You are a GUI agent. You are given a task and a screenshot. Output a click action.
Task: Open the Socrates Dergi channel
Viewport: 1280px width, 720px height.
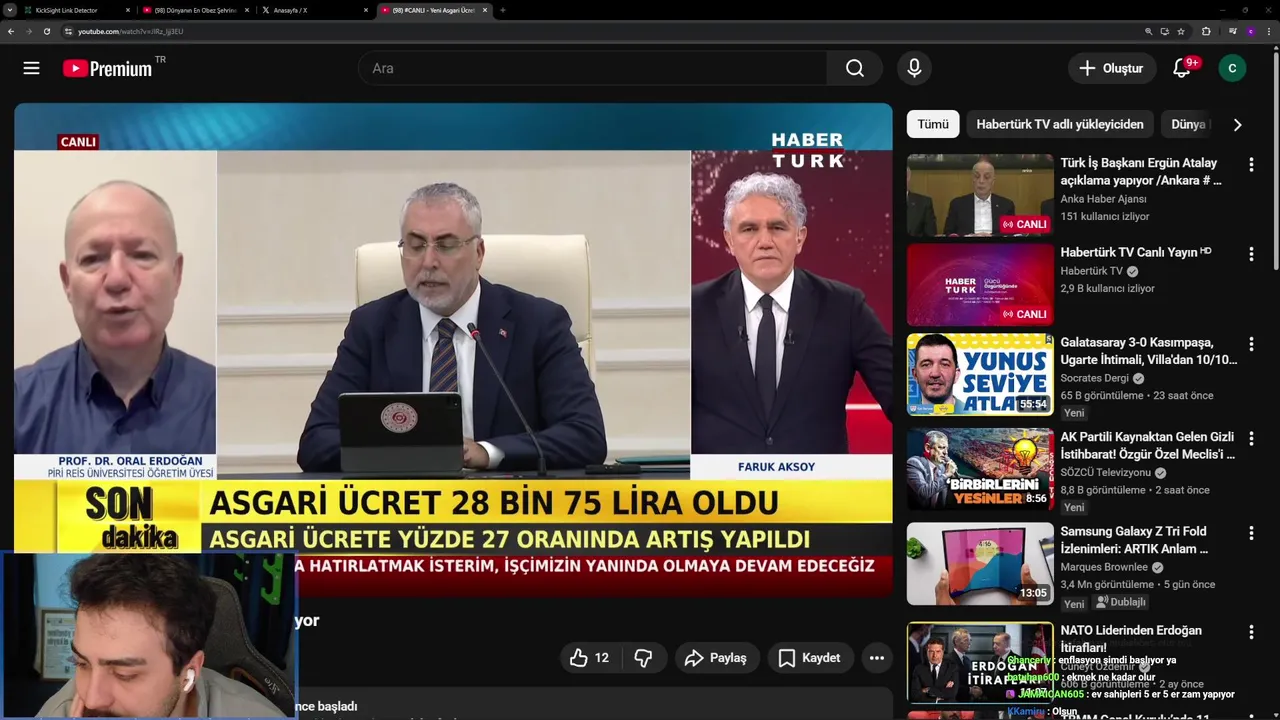point(1094,378)
